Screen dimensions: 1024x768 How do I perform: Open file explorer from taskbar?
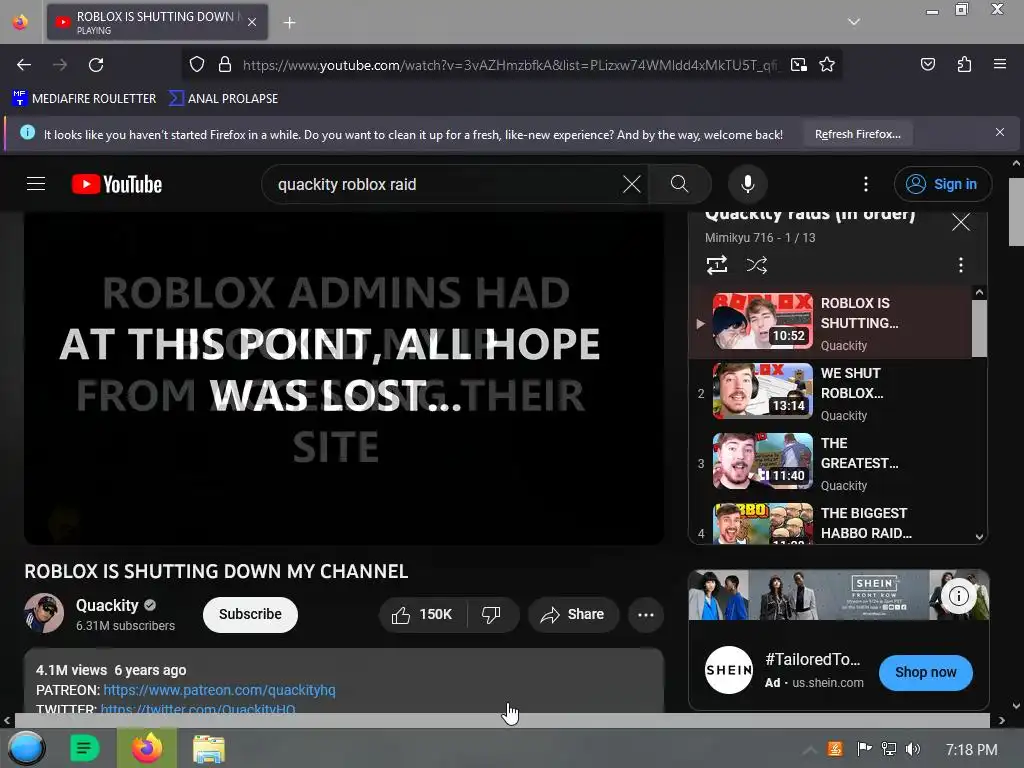pos(209,748)
